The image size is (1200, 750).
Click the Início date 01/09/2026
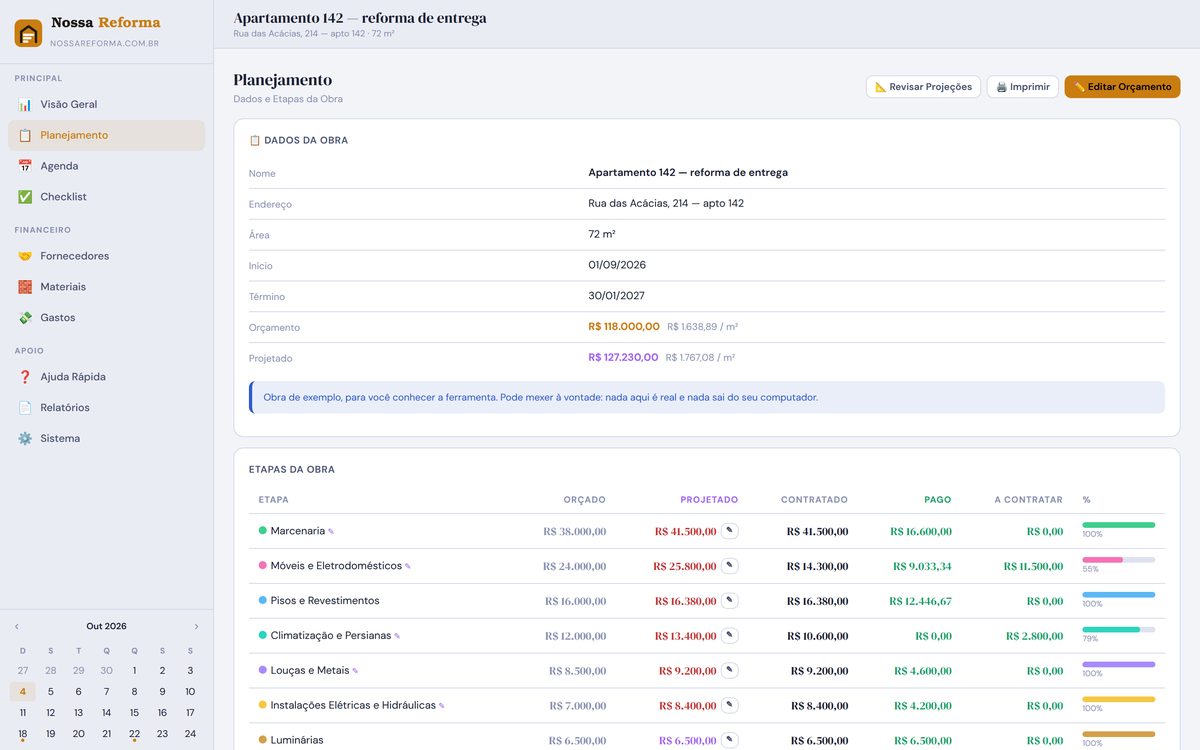point(617,265)
